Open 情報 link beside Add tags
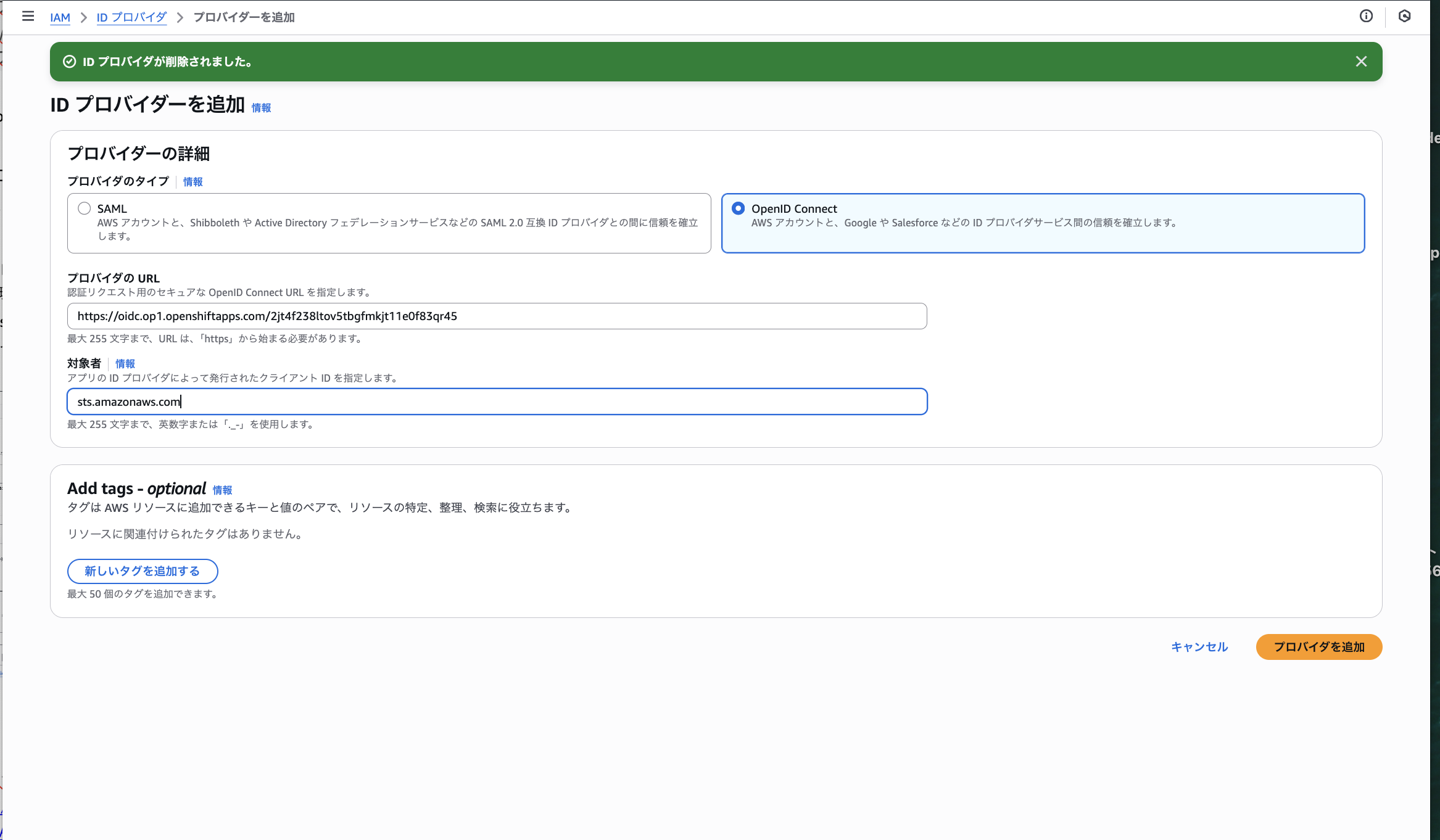The image size is (1440, 840). [222, 490]
